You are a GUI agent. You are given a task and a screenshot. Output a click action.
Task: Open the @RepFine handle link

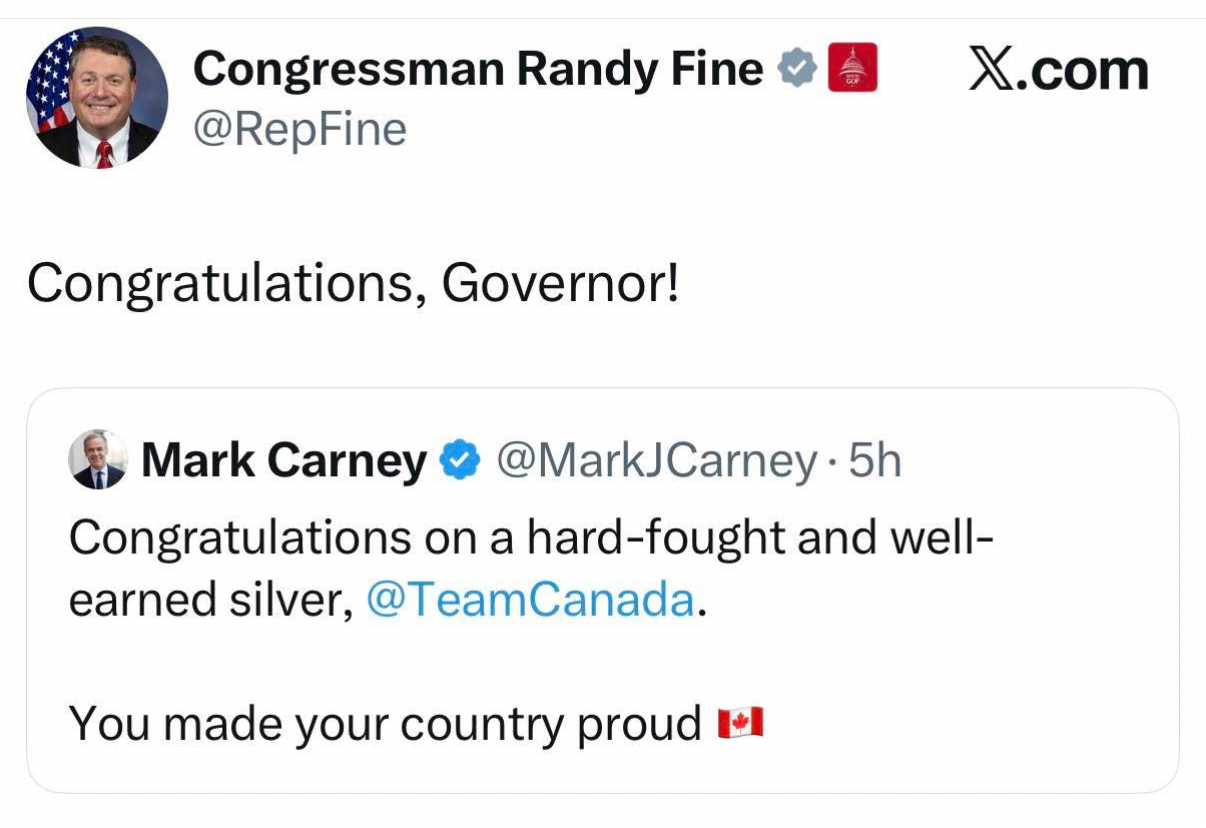point(300,129)
